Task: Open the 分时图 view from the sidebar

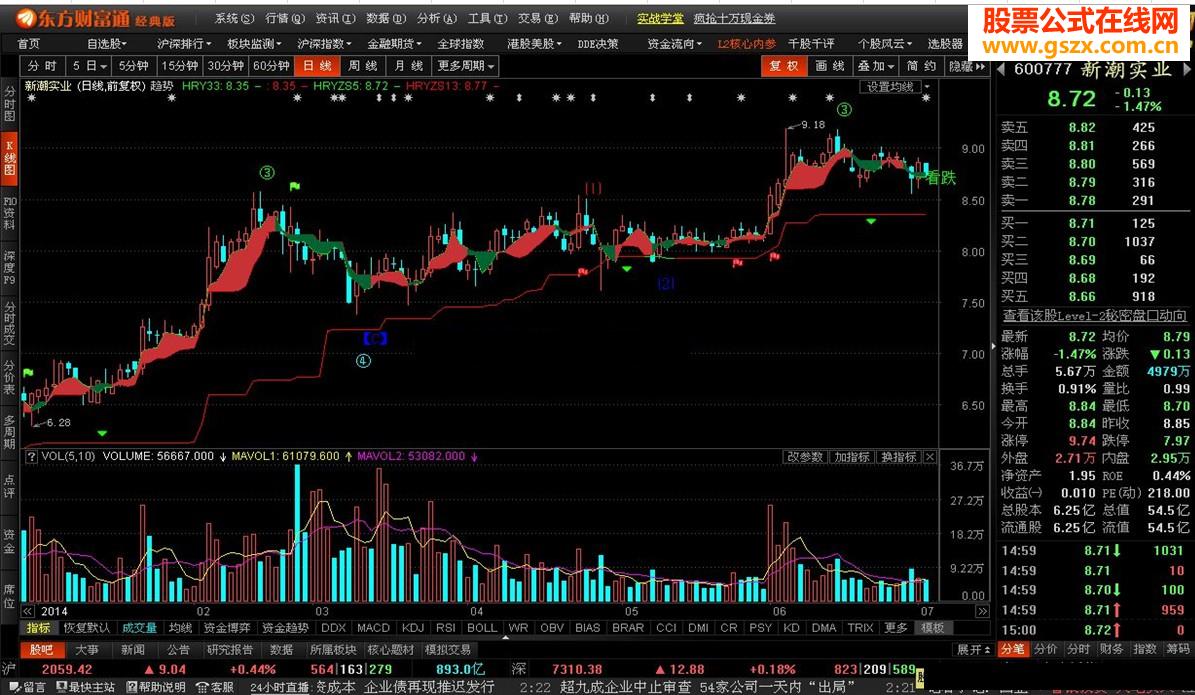Action: [x=9, y=100]
